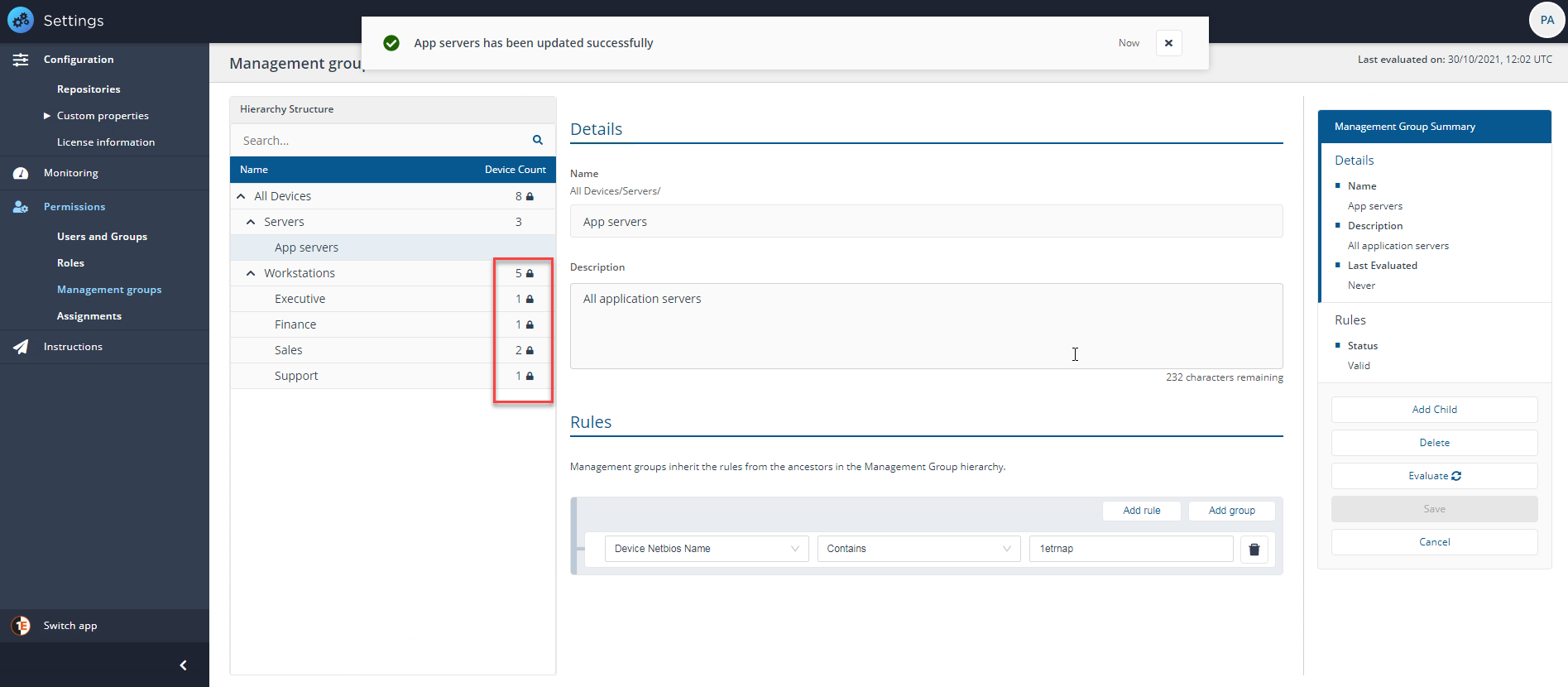Image resolution: width=1568 pixels, height=687 pixels.
Task: Click the Delete button
Action: [1434, 443]
